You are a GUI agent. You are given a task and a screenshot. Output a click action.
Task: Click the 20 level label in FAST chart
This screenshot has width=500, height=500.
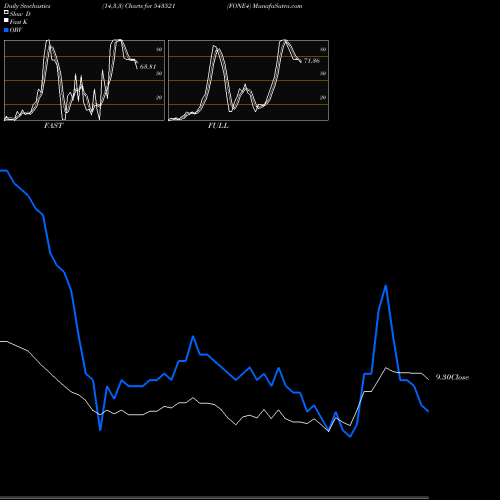(x=159, y=97)
